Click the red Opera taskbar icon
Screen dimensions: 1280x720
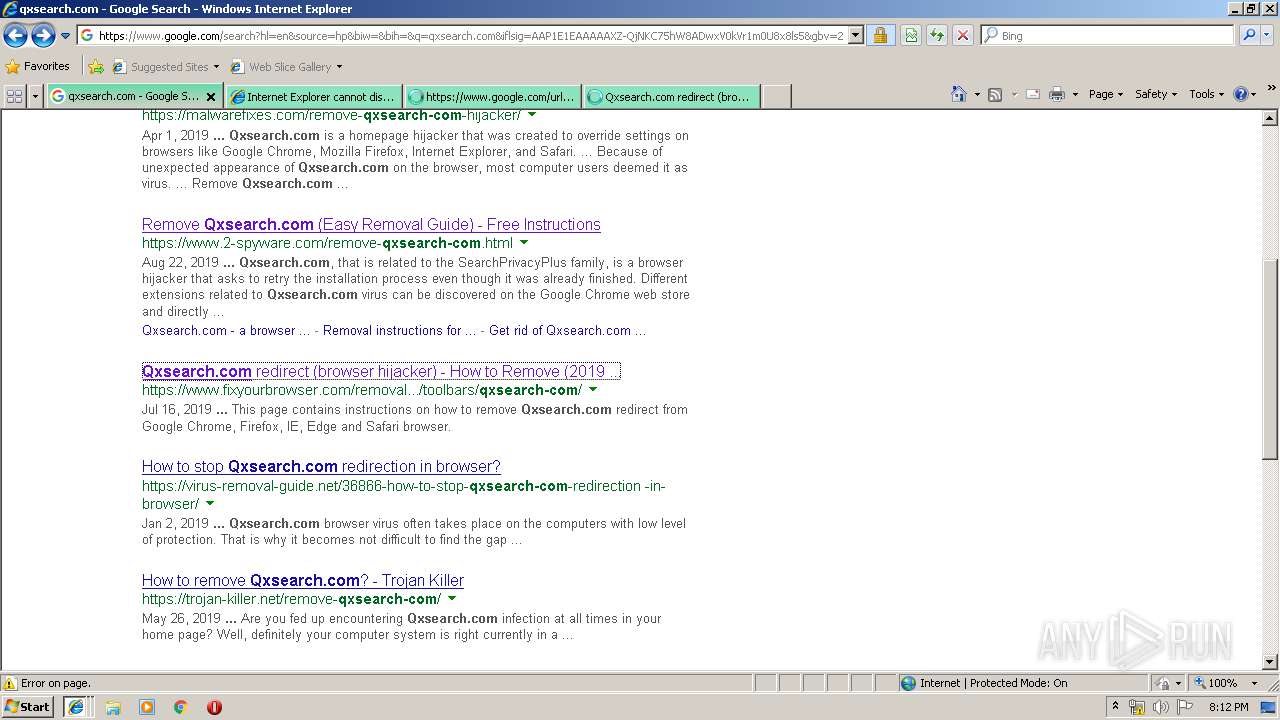pos(214,707)
